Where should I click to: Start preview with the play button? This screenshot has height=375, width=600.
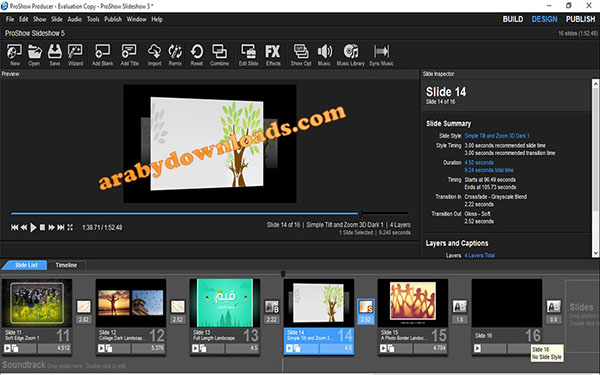pos(33,228)
